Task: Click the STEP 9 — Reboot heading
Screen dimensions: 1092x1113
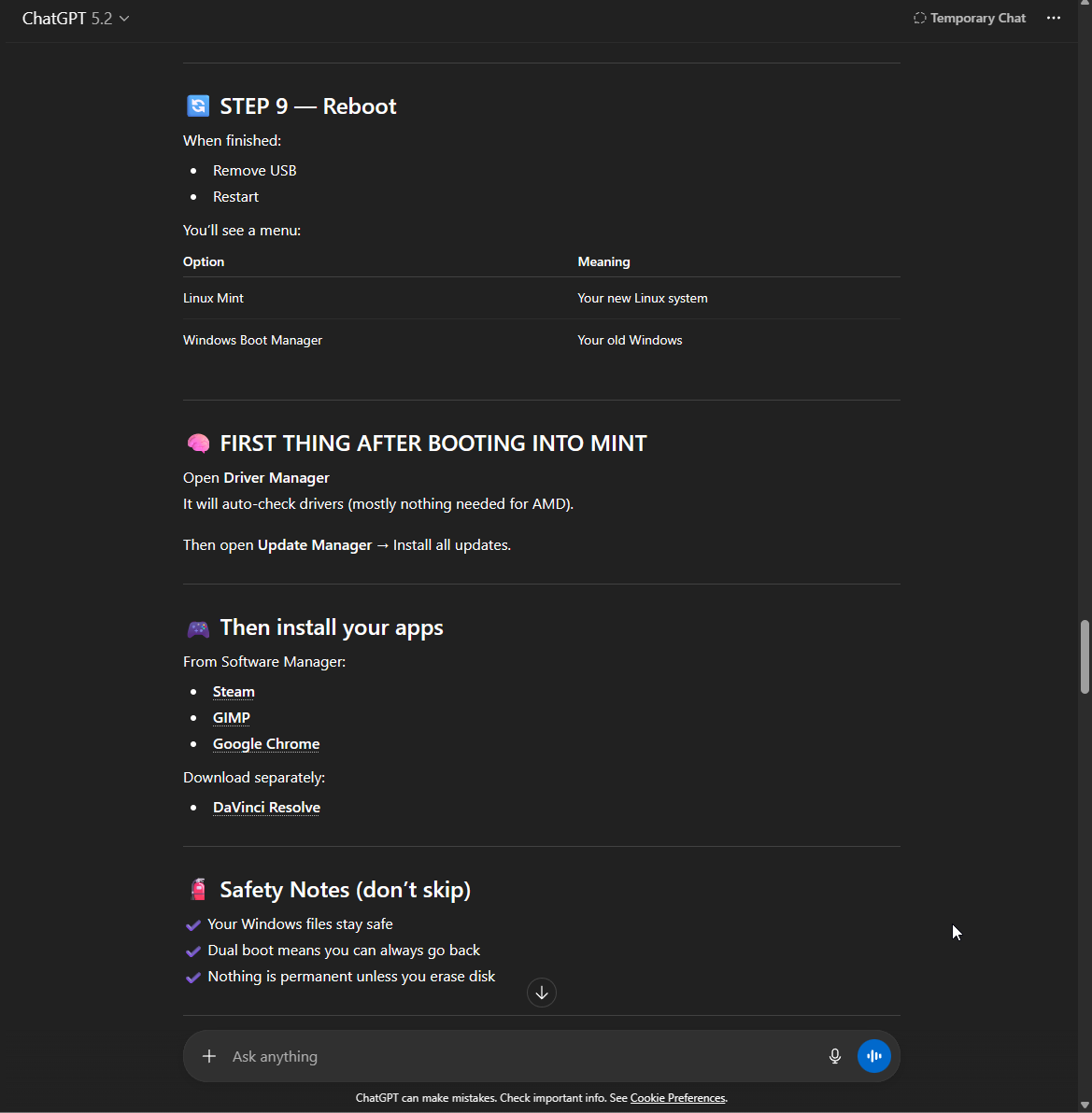Action: [308, 106]
